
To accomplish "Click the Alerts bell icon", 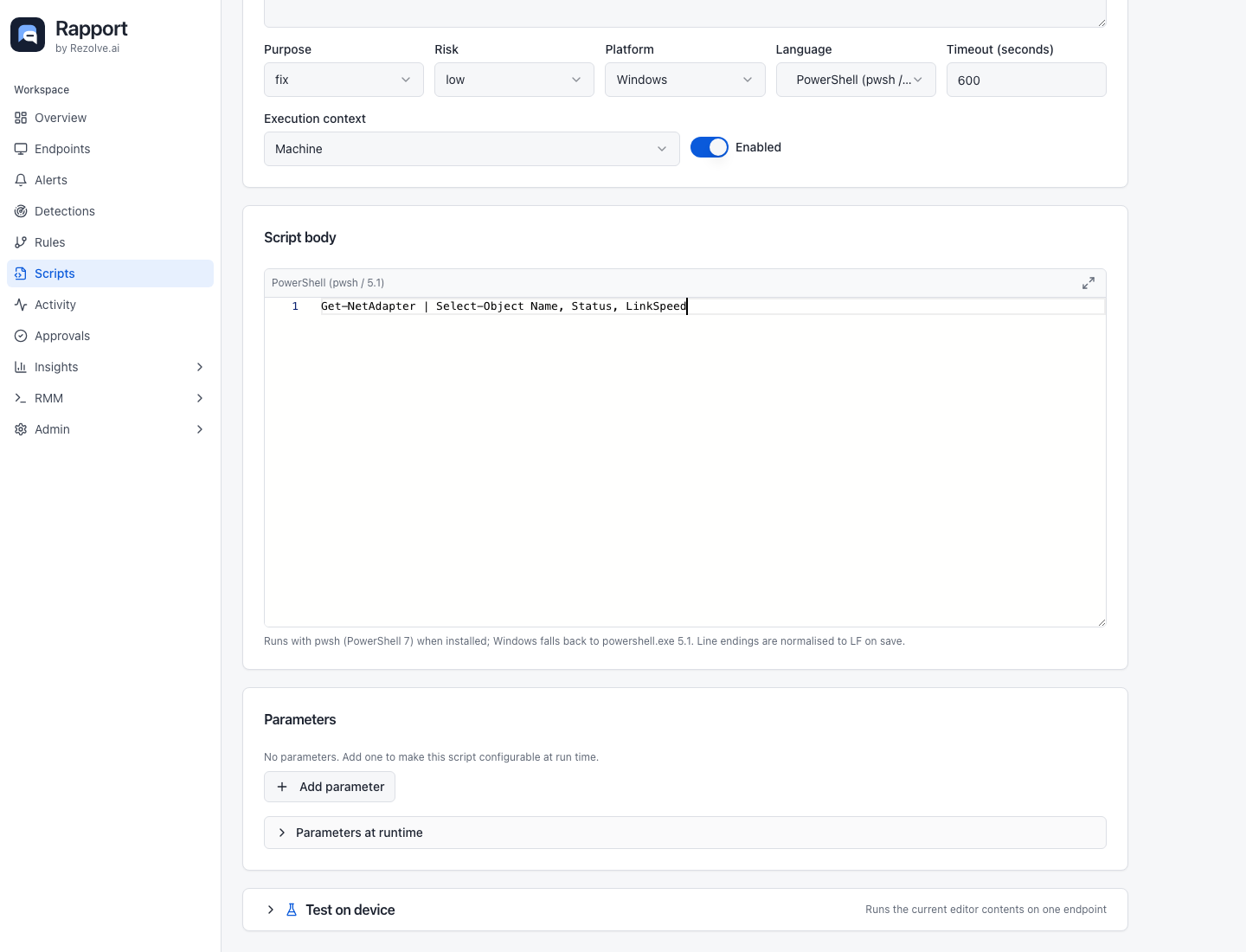I will 21,180.
